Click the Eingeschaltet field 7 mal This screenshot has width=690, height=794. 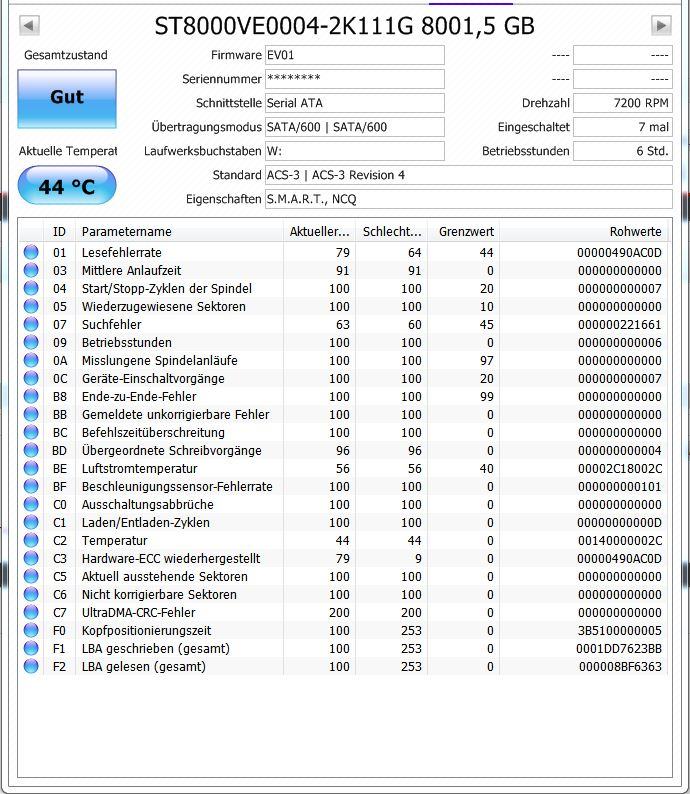point(623,127)
